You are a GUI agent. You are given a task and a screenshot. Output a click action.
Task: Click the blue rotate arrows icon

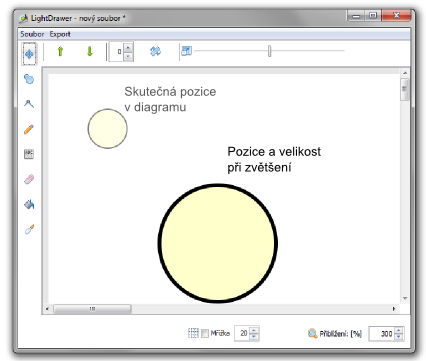click(155, 51)
